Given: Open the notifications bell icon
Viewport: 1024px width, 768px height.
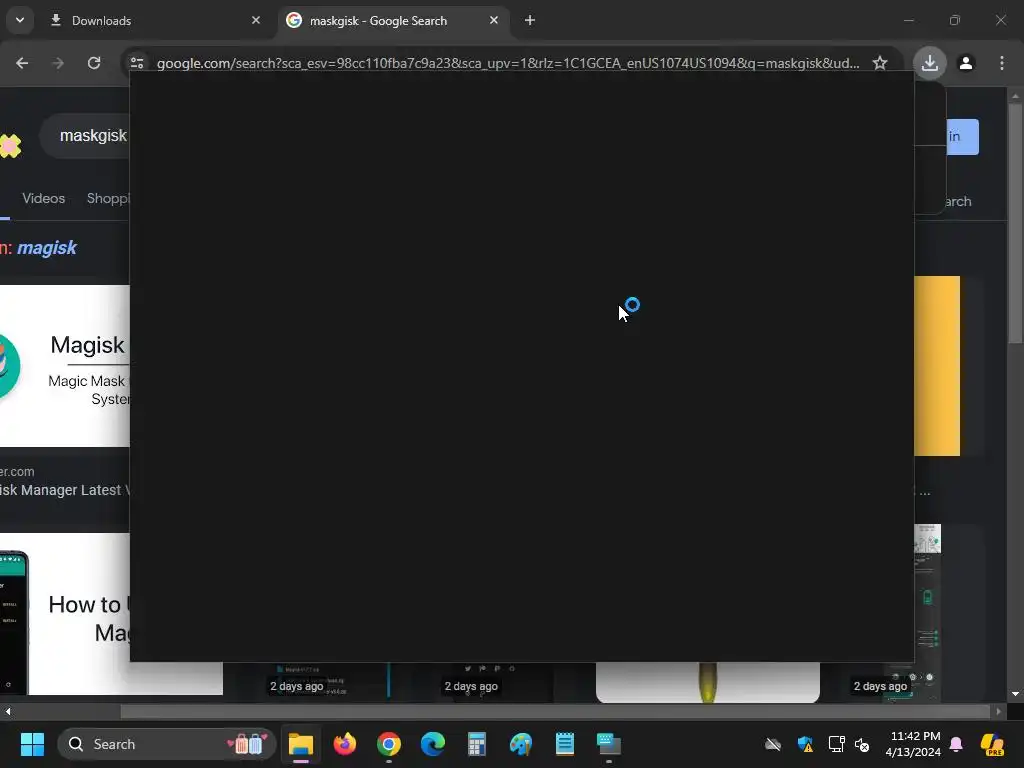Looking at the screenshot, I should click(x=956, y=744).
